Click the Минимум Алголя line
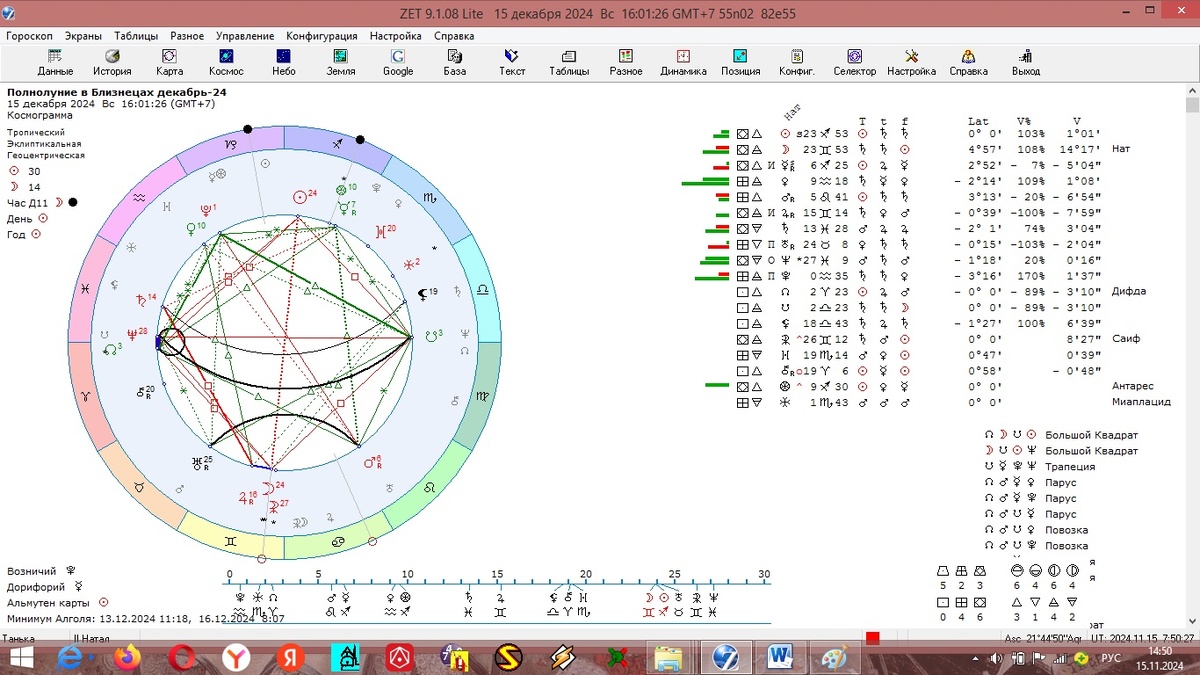 [x=146, y=618]
